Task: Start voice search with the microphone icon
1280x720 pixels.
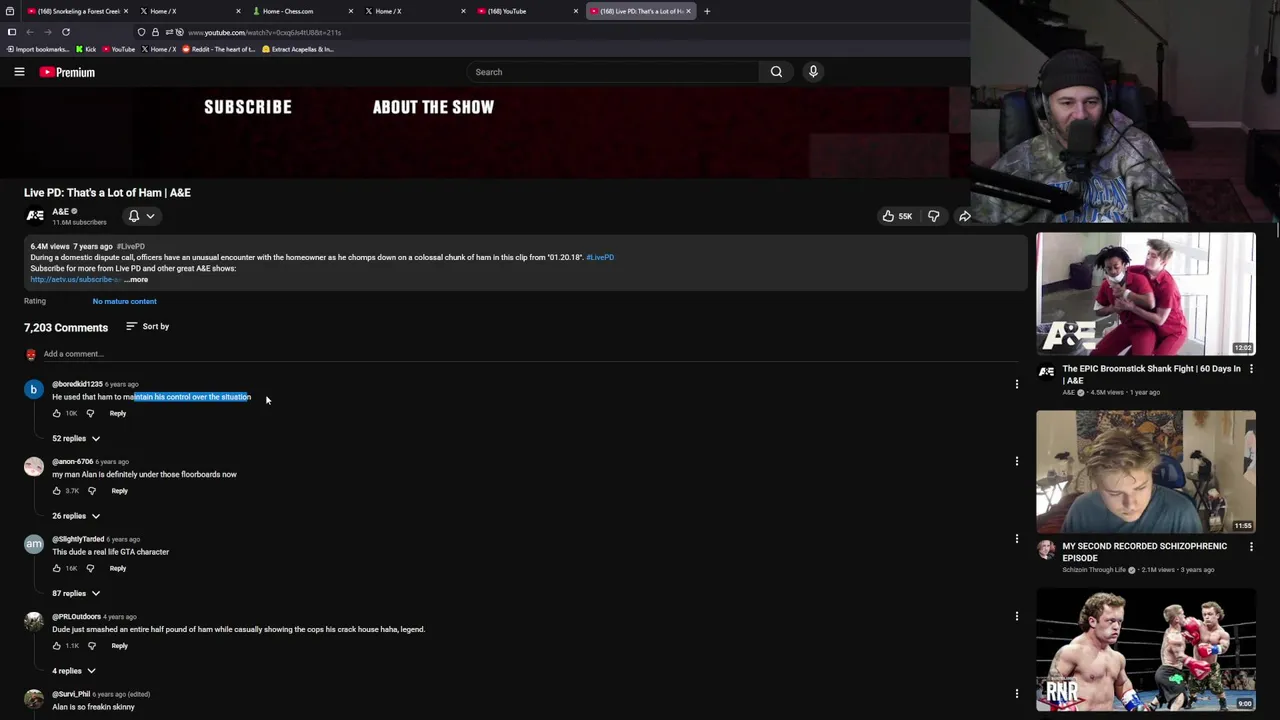Action: pyautogui.click(x=813, y=72)
